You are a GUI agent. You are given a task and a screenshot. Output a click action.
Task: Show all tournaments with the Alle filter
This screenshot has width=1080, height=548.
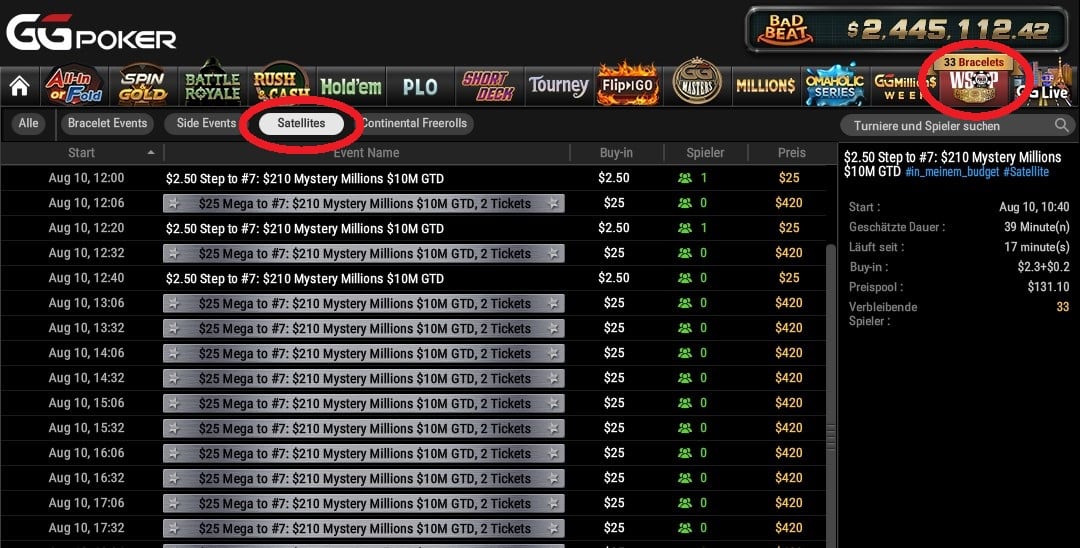pos(28,123)
